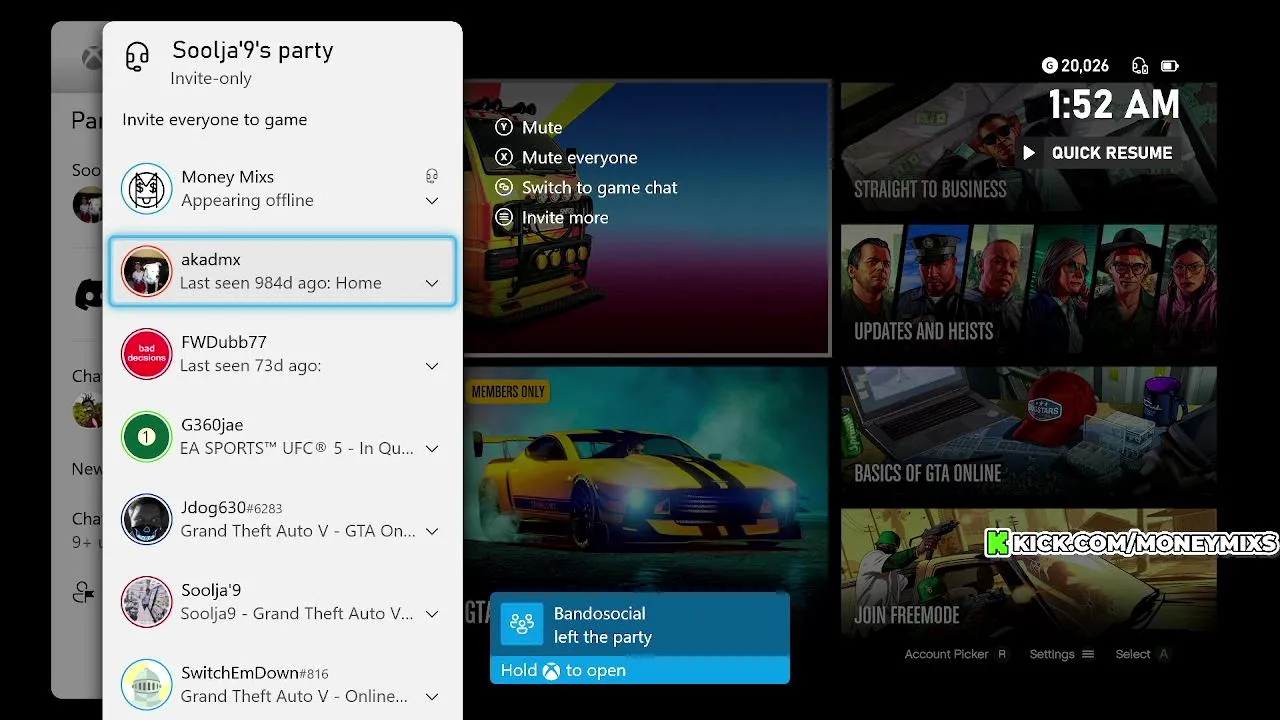
Task: Click the headset icon beside Soolja'9's party
Action: pyautogui.click(x=137, y=57)
